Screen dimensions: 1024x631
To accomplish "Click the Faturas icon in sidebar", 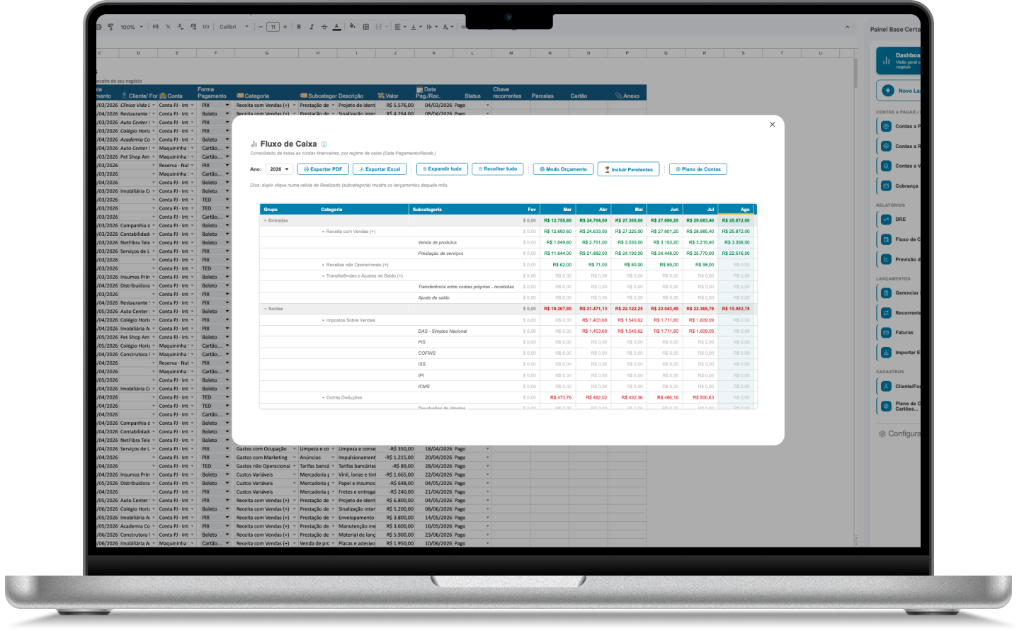I will click(x=886, y=332).
